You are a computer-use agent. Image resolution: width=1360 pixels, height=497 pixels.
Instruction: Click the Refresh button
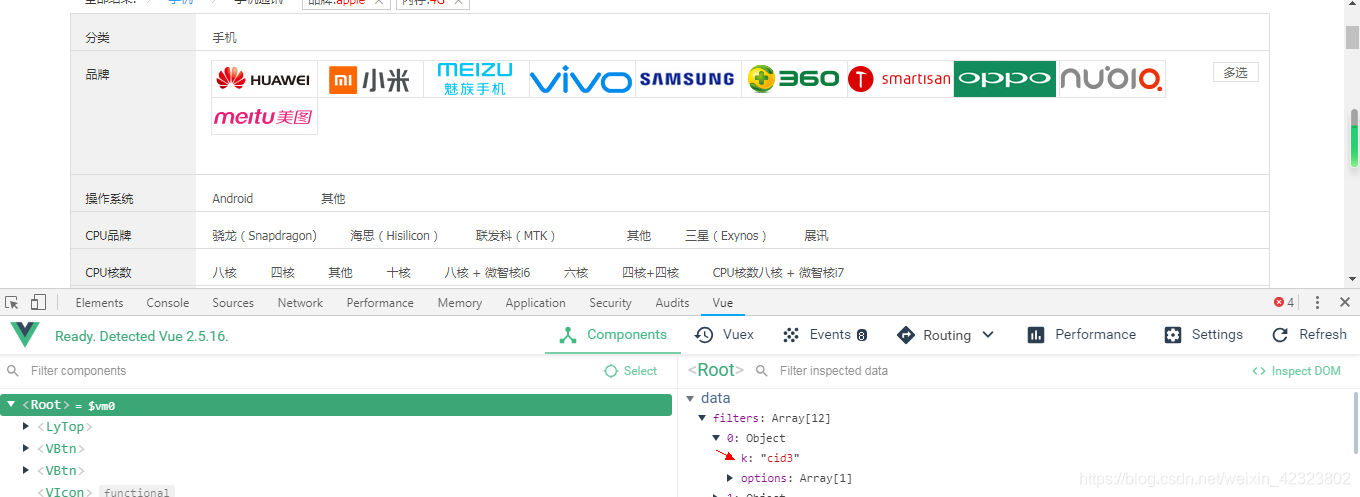1309,335
